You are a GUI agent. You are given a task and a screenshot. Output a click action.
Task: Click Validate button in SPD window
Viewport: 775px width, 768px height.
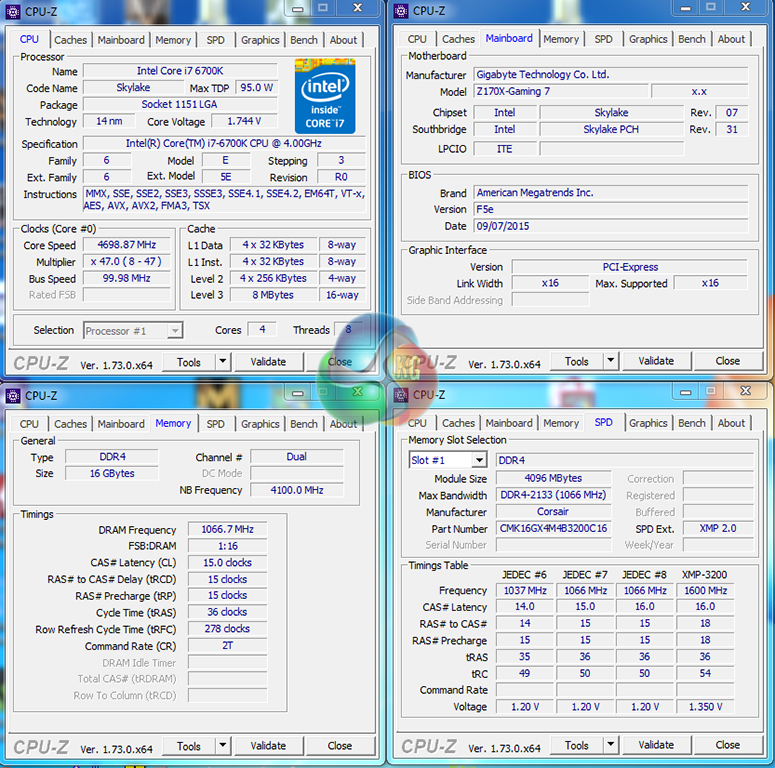[x=656, y=745]
